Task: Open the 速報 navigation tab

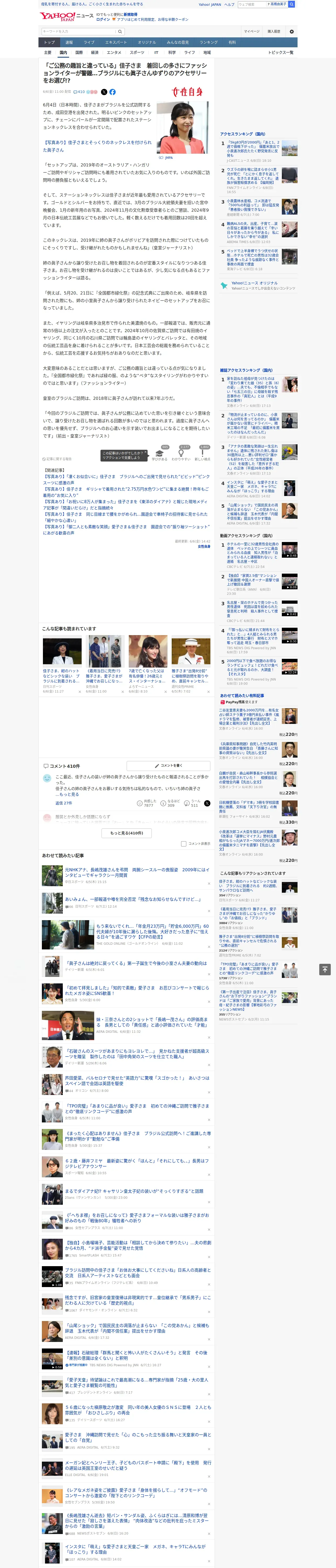Action: click(69, 42)
